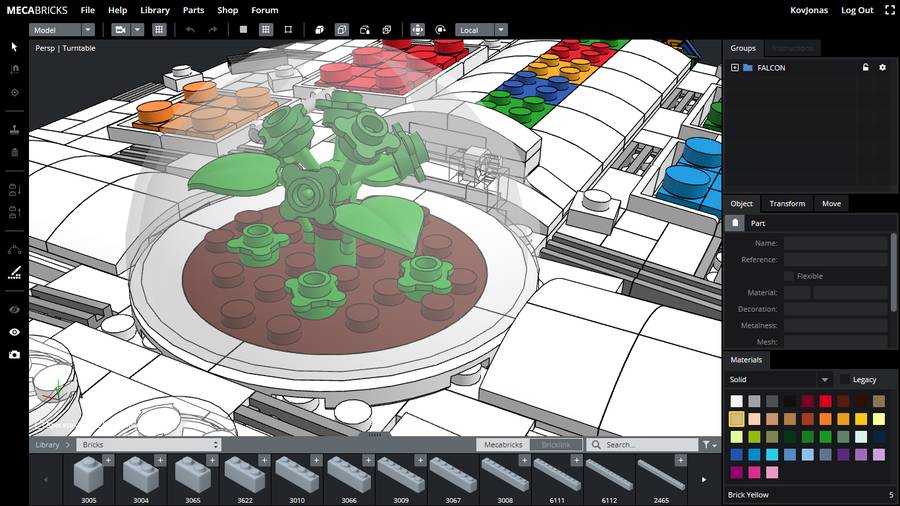
Task: Click the hide selection crossed-eye icon
Action: 14,310
